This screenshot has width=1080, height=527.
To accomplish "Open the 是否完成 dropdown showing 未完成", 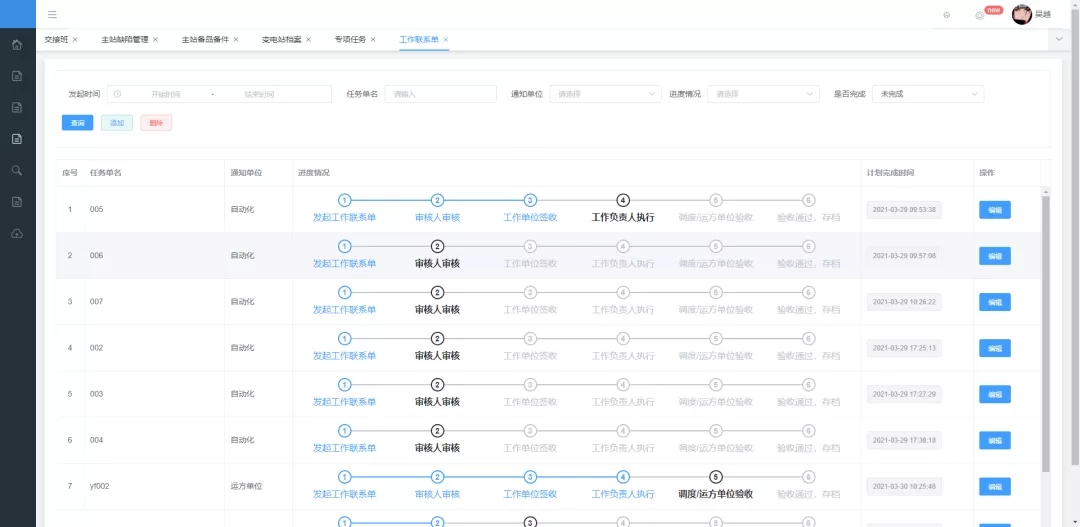I will [927, 94].
